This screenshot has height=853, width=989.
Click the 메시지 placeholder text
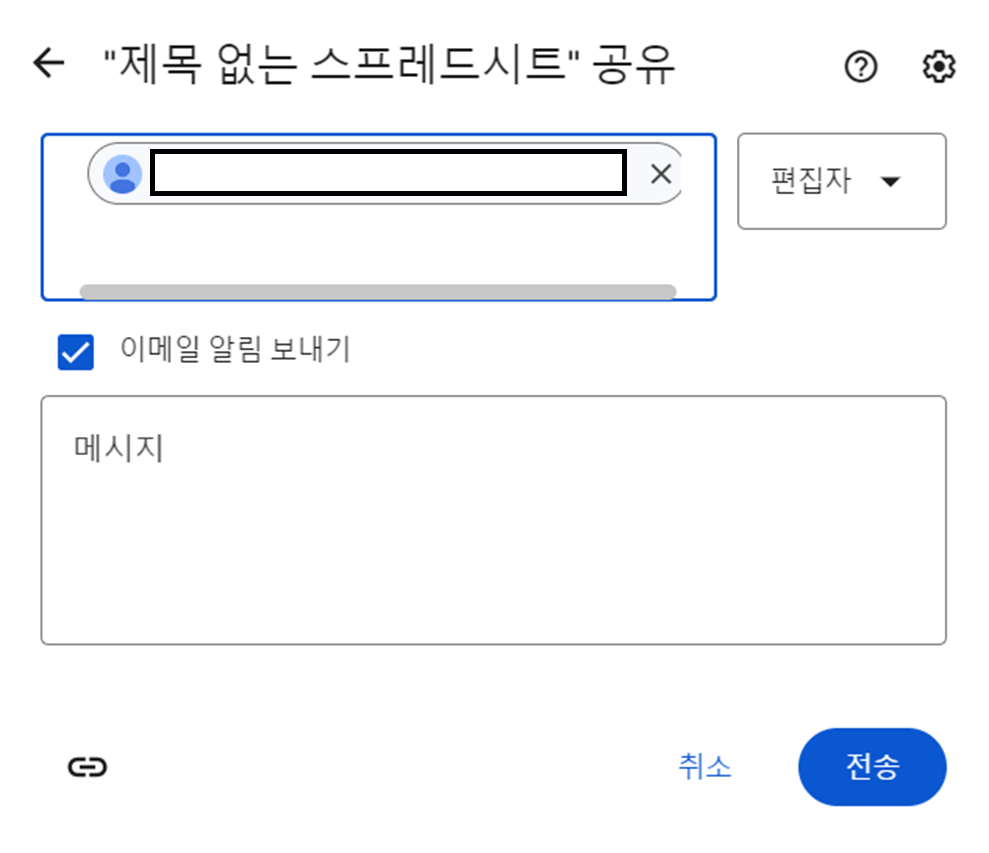click(119, 448)
